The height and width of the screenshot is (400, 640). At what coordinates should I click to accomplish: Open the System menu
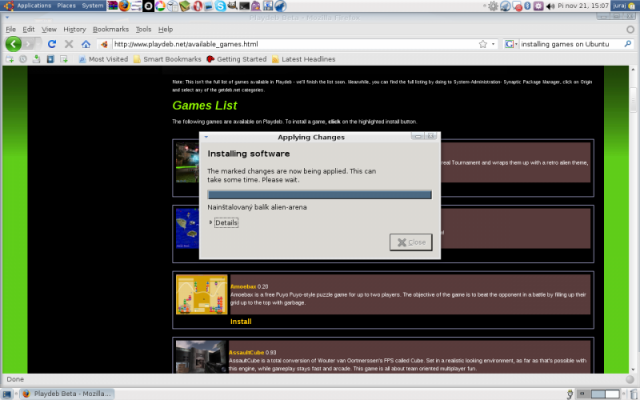pos(92,6)
